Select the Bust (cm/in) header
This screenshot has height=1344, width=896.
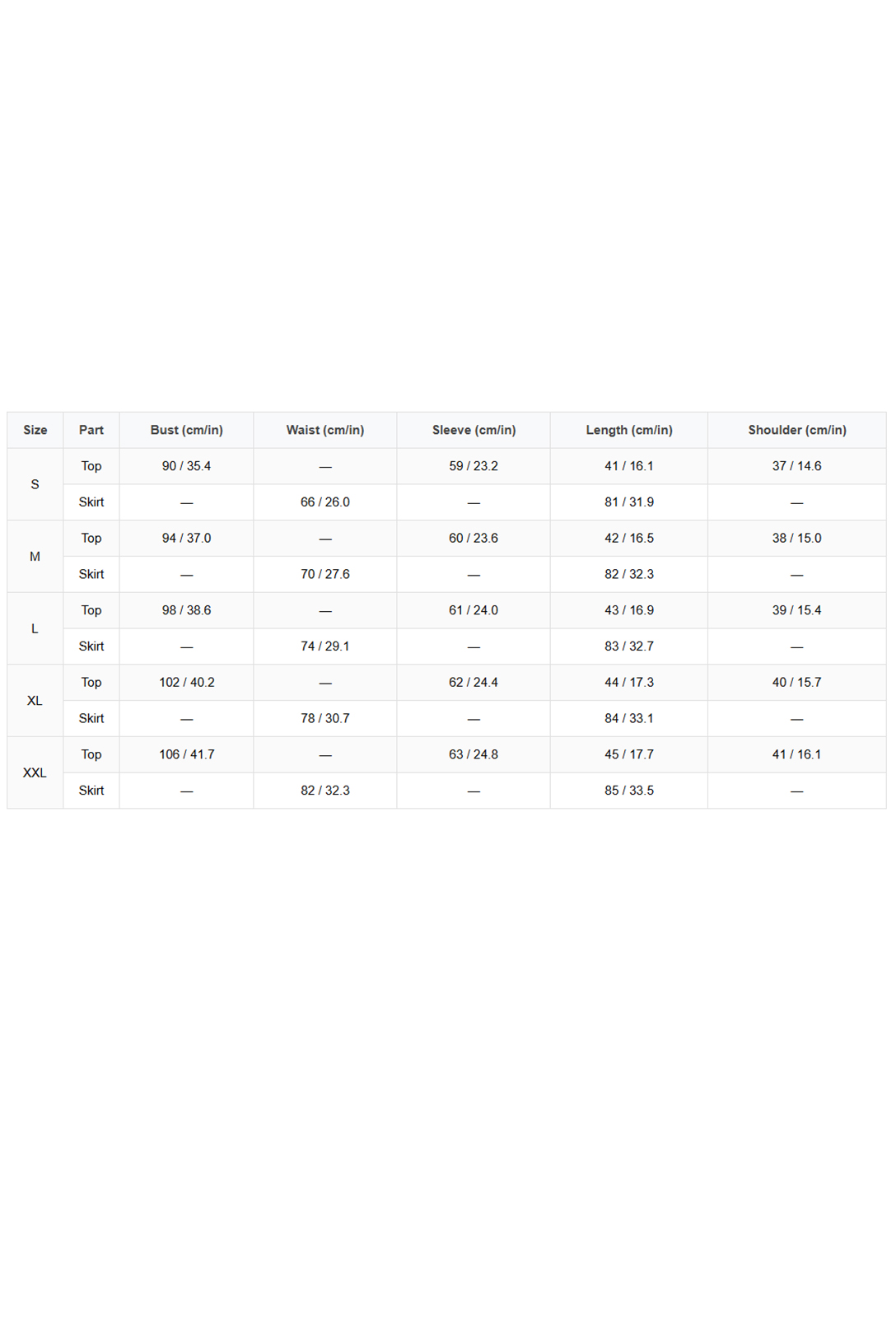[187, 430]
